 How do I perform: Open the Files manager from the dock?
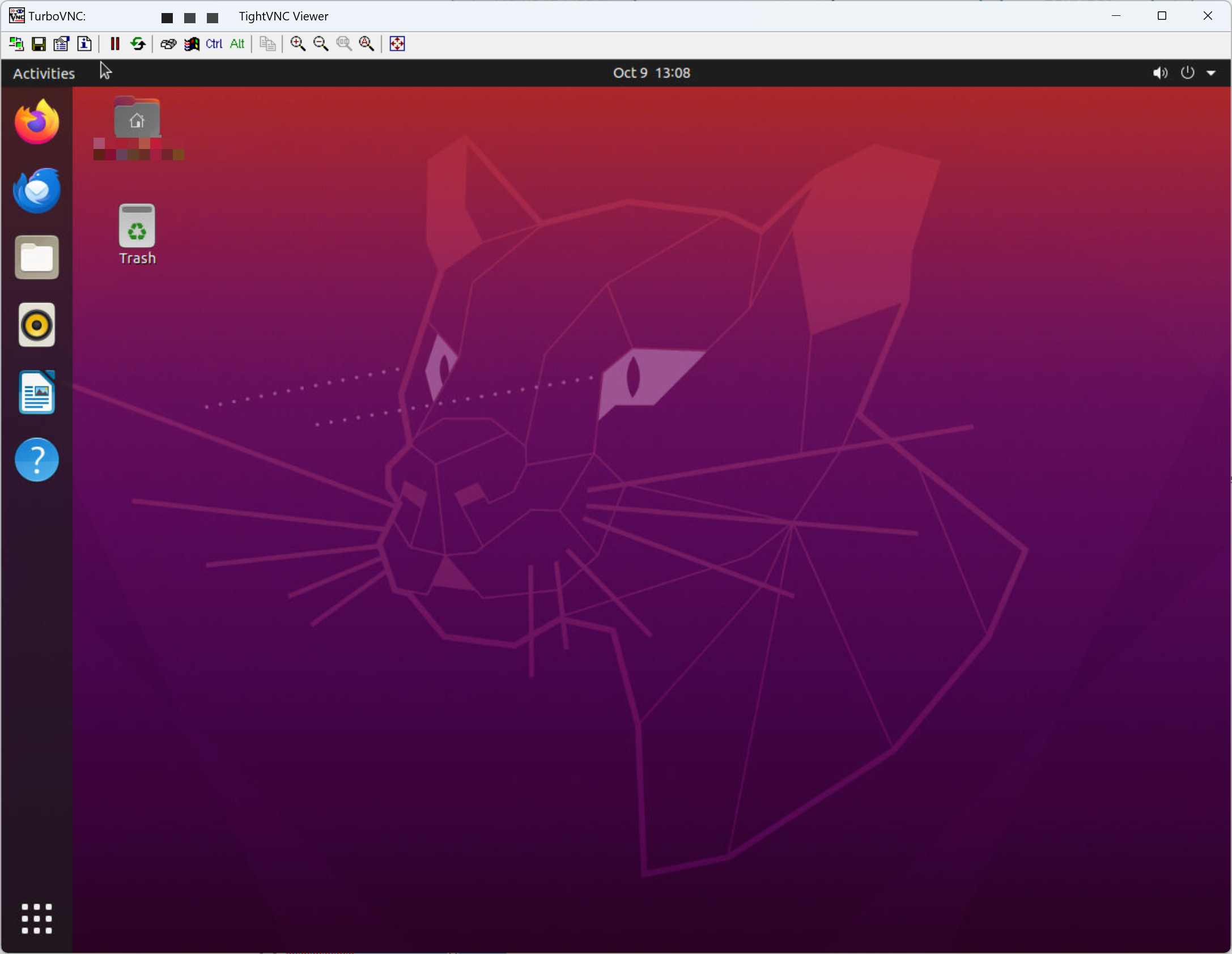coord(37,257)
